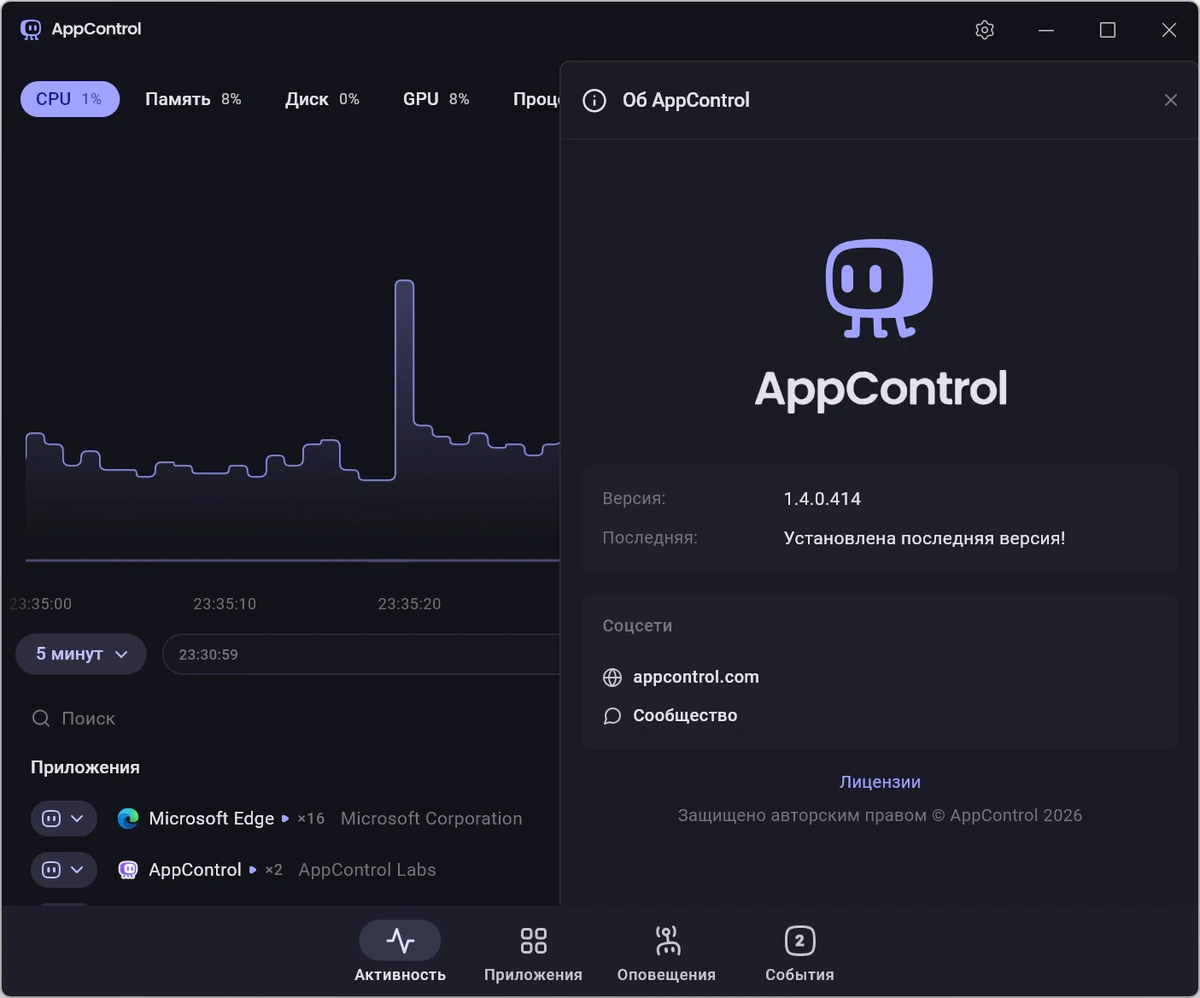Click the magnifier search icon
Image resolution: width=1200 pixels, height=998 pixels.
tap(41, 718)
